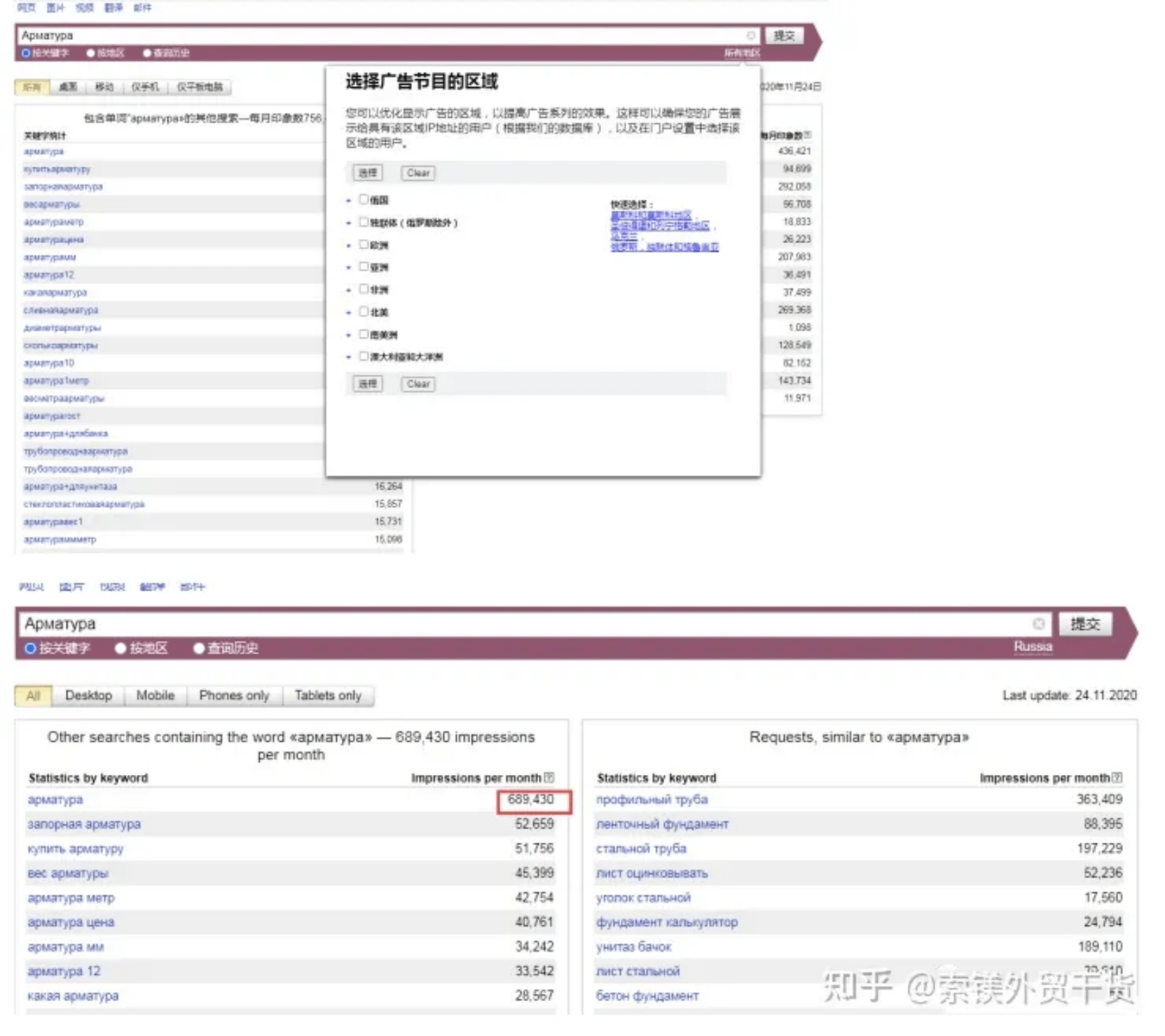1165x1036 pixels.
Task: Open help icon beside right Impressions per month
Action: pos(1117,778)
